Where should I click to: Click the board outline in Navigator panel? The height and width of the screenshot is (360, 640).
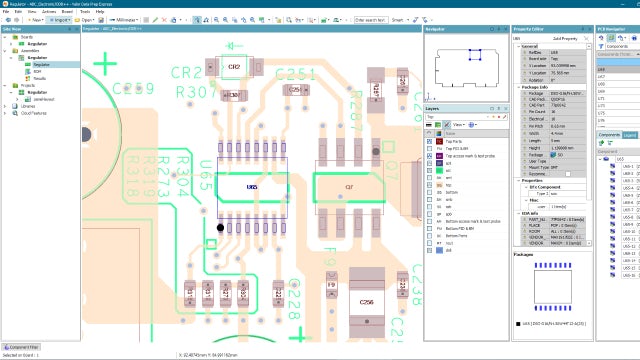[x=467, y=68]
